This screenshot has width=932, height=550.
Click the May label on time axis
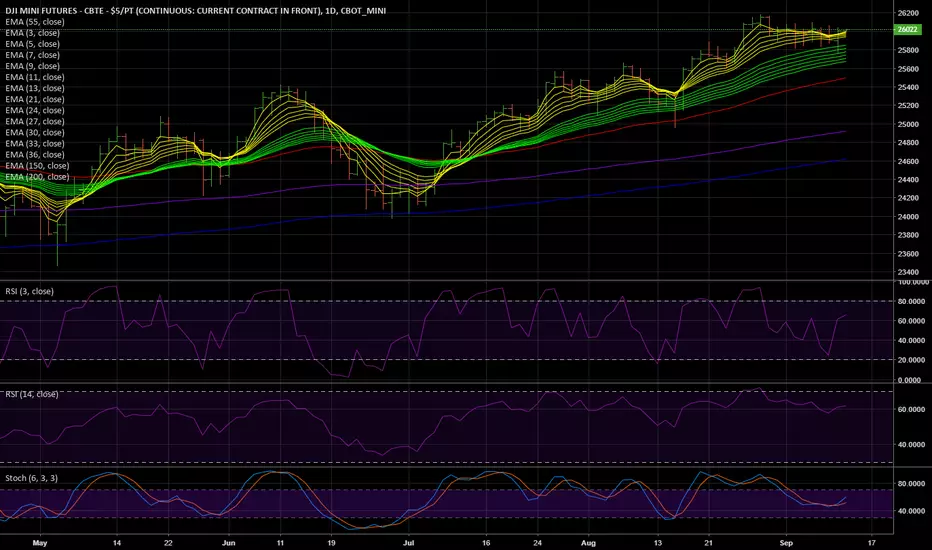40,543
